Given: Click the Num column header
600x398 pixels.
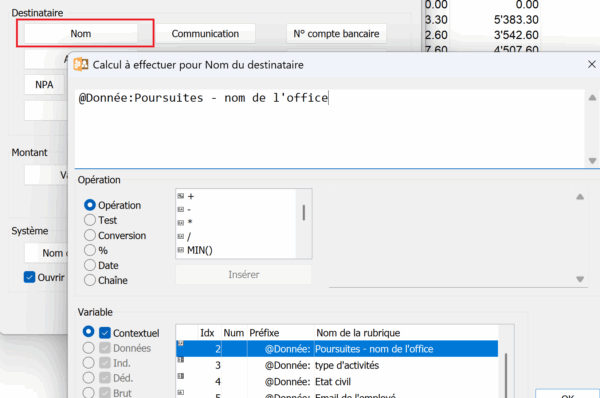Looking at the screenshot, I should pos(234,333).
